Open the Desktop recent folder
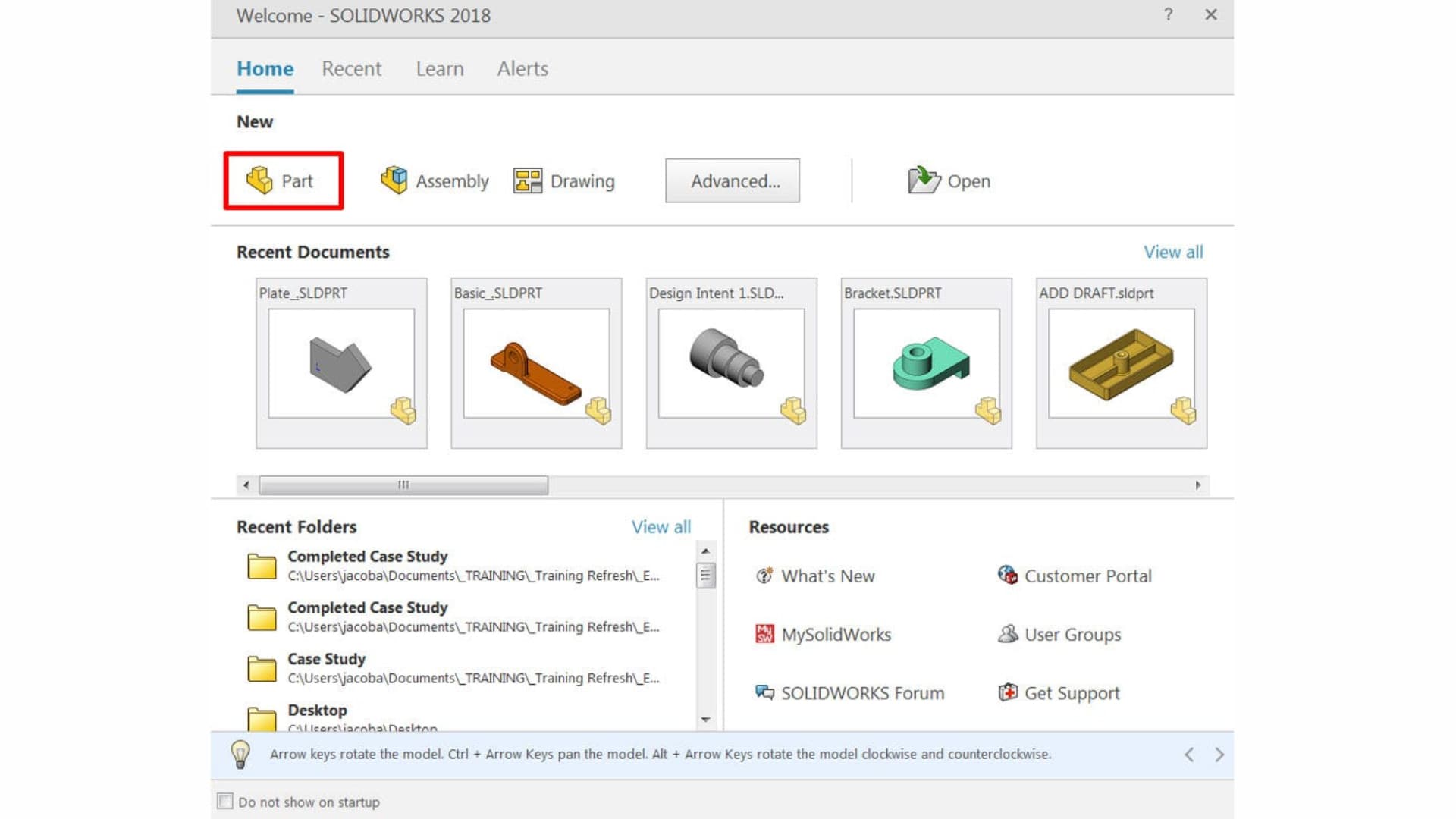 (x=318, y=711)
